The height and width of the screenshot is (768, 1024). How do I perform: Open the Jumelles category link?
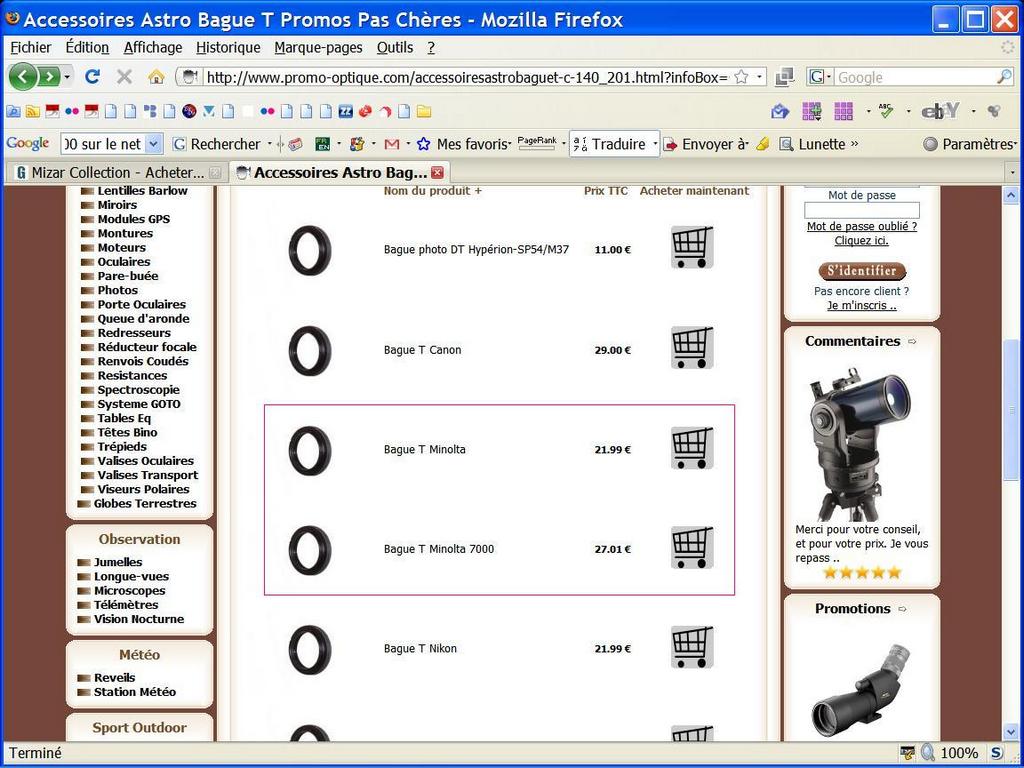pyautogui.click(x=118, y=562)
